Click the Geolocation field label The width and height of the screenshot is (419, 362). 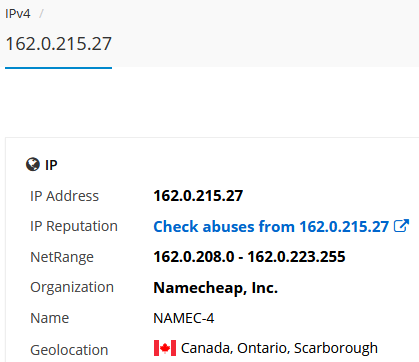(x=69, y=350)
